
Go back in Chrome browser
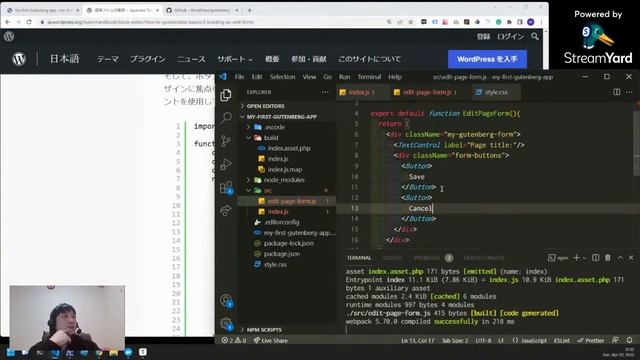(8, 22)
